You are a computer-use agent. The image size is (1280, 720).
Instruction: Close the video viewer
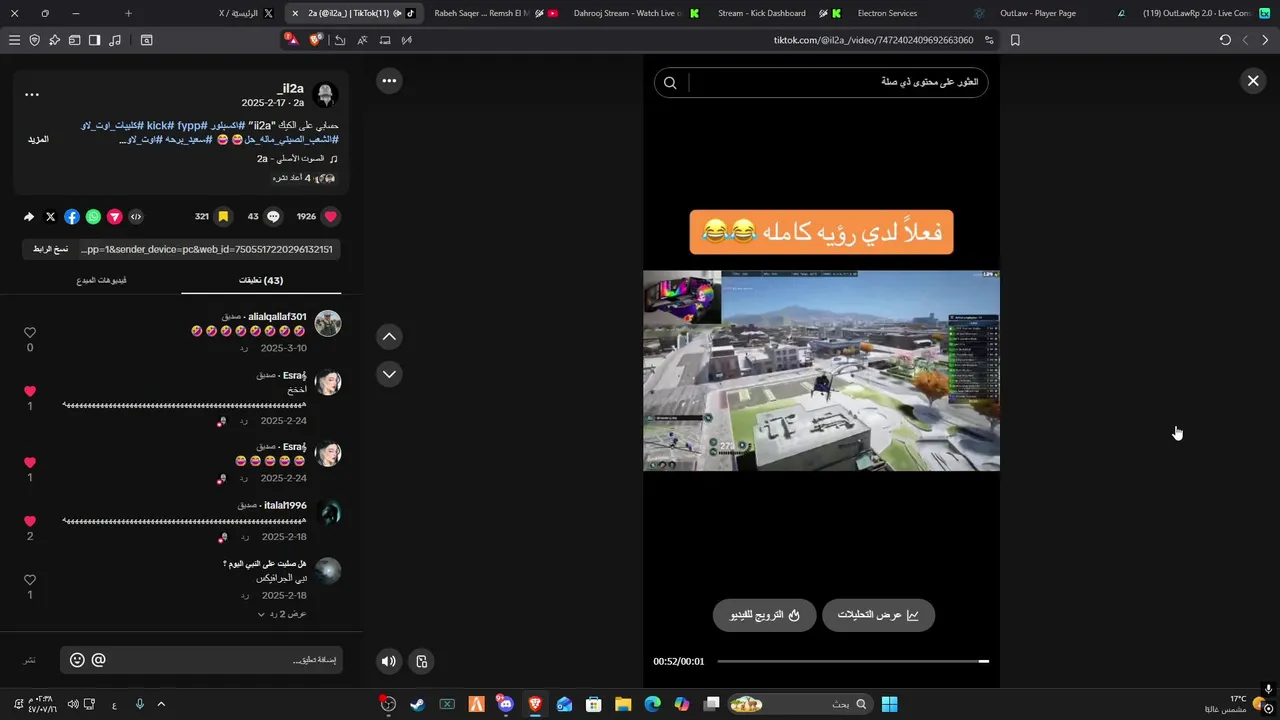[x=1253, y=81]
